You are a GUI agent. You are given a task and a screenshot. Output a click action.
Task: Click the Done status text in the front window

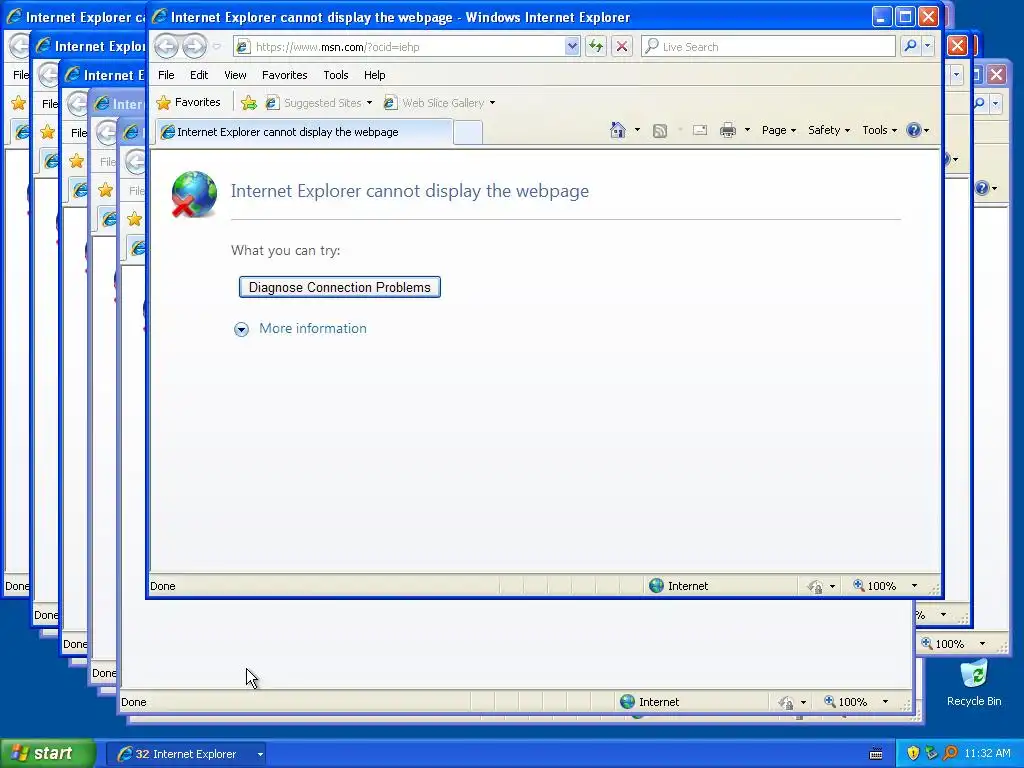point(163,586)
